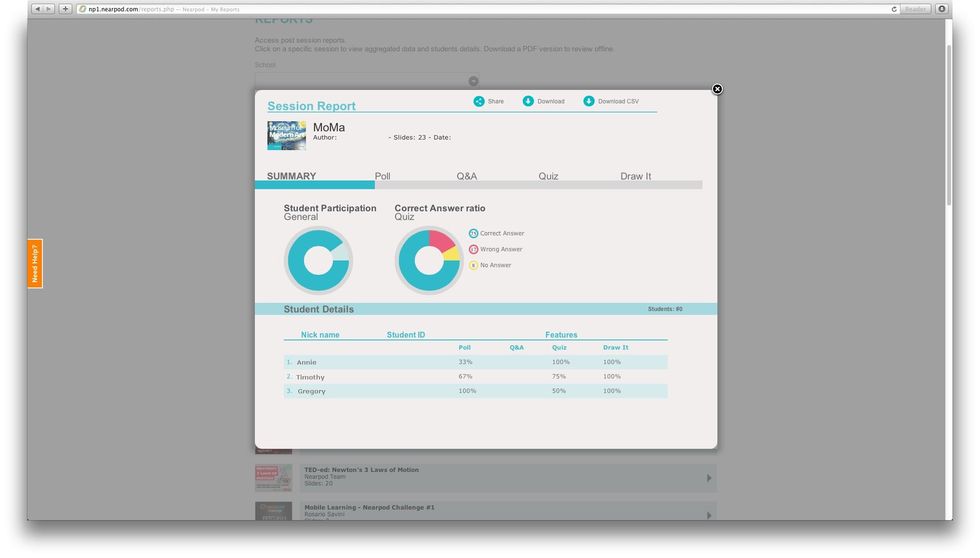The width and height of the screenshot is (980, 558).
Task: Click the 'Students: #0' count label
Action: click(x=665, y=309)
